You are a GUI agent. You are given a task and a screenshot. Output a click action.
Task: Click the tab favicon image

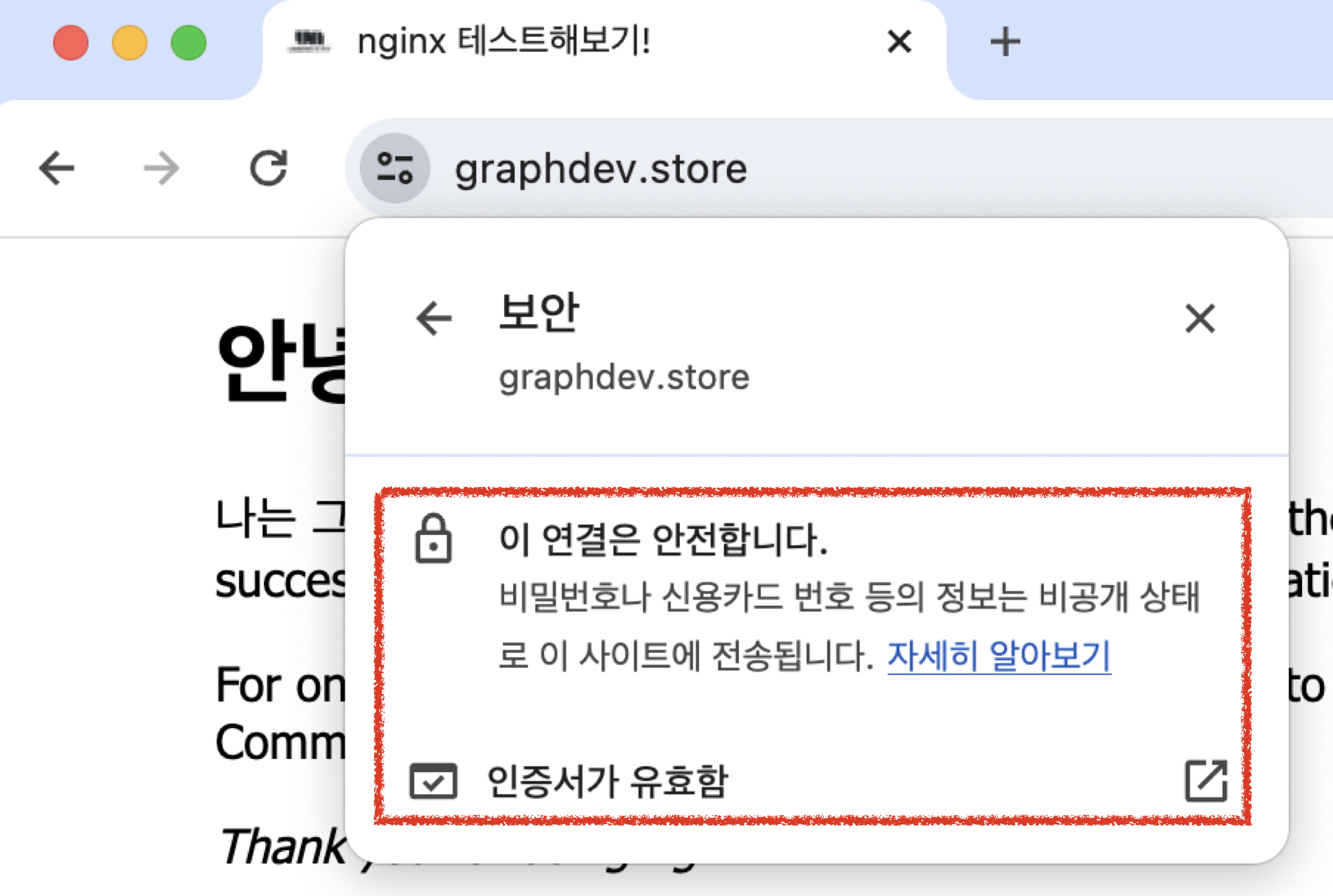(x=310, y=42)
